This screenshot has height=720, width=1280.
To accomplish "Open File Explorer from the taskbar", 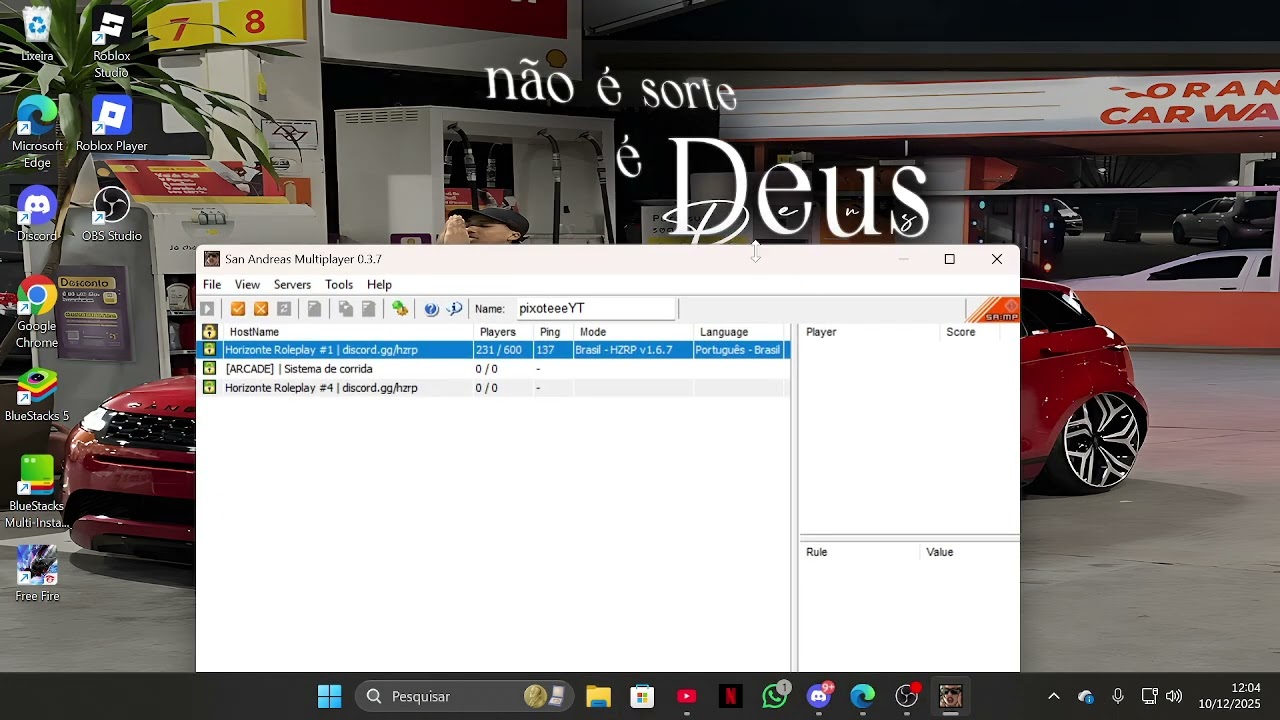I will pyautogui.click(x=598, y=696).
